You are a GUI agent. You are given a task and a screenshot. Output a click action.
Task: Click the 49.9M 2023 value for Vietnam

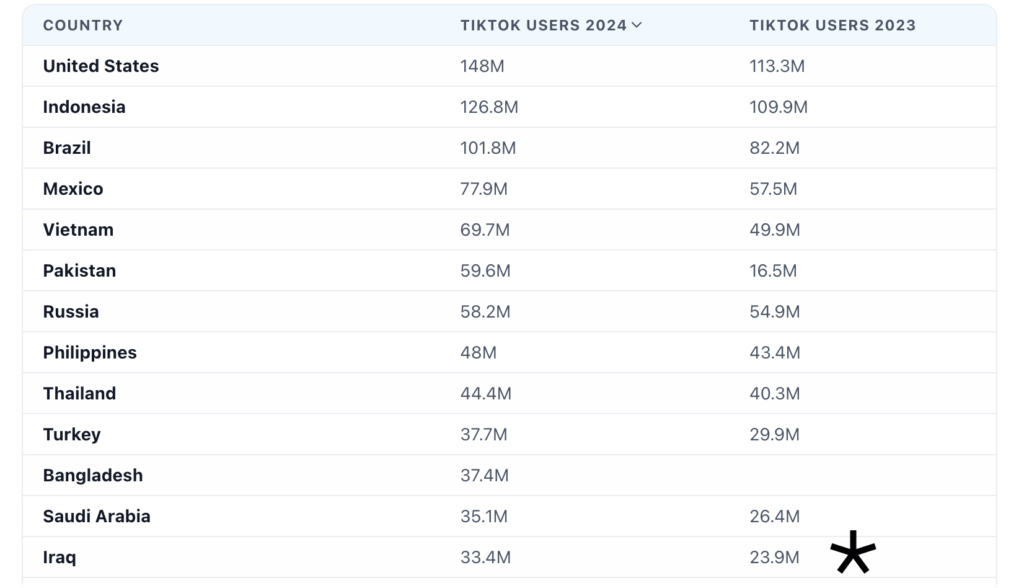coord(775,230)
